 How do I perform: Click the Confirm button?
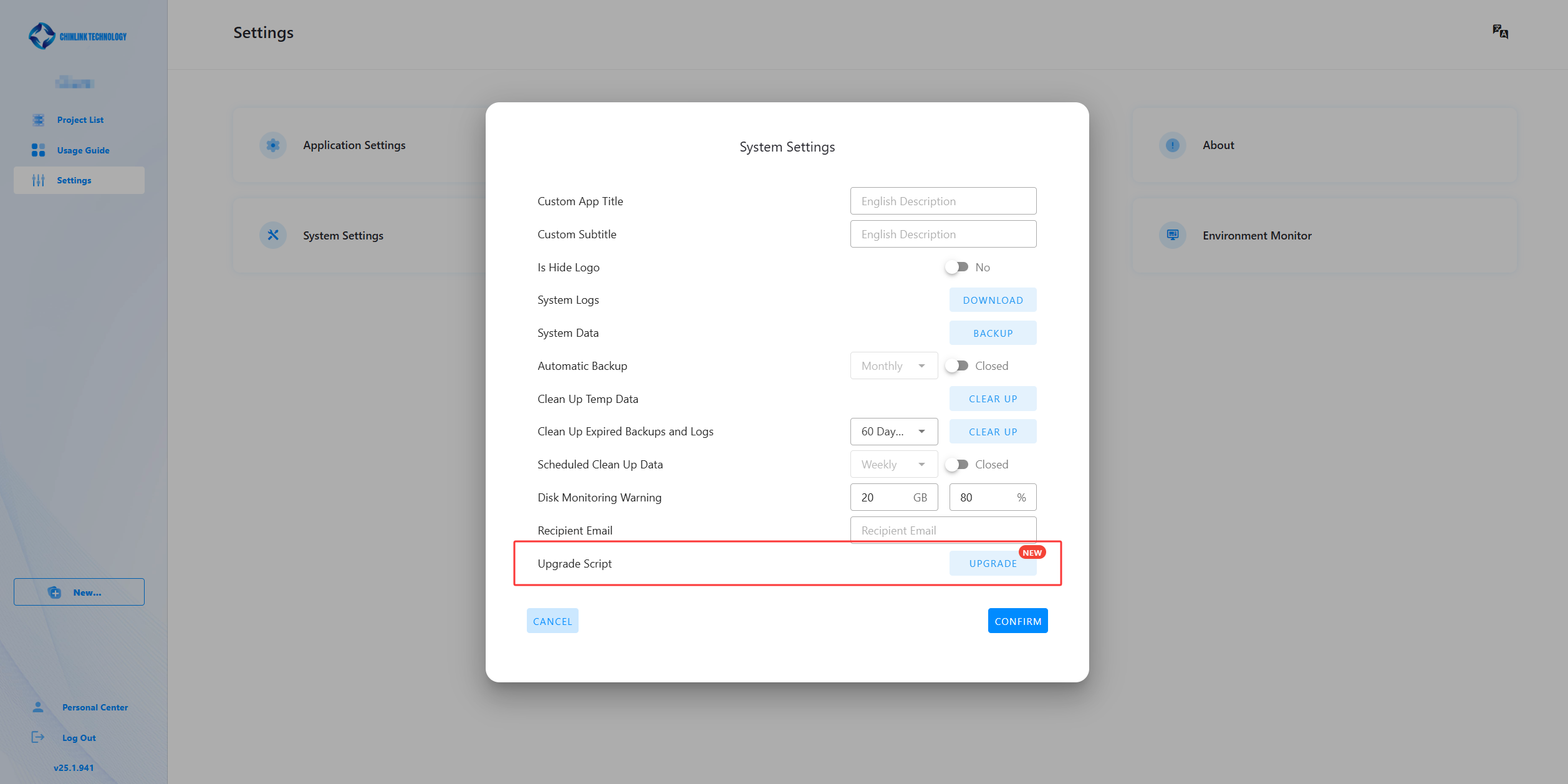[1017, 621]
